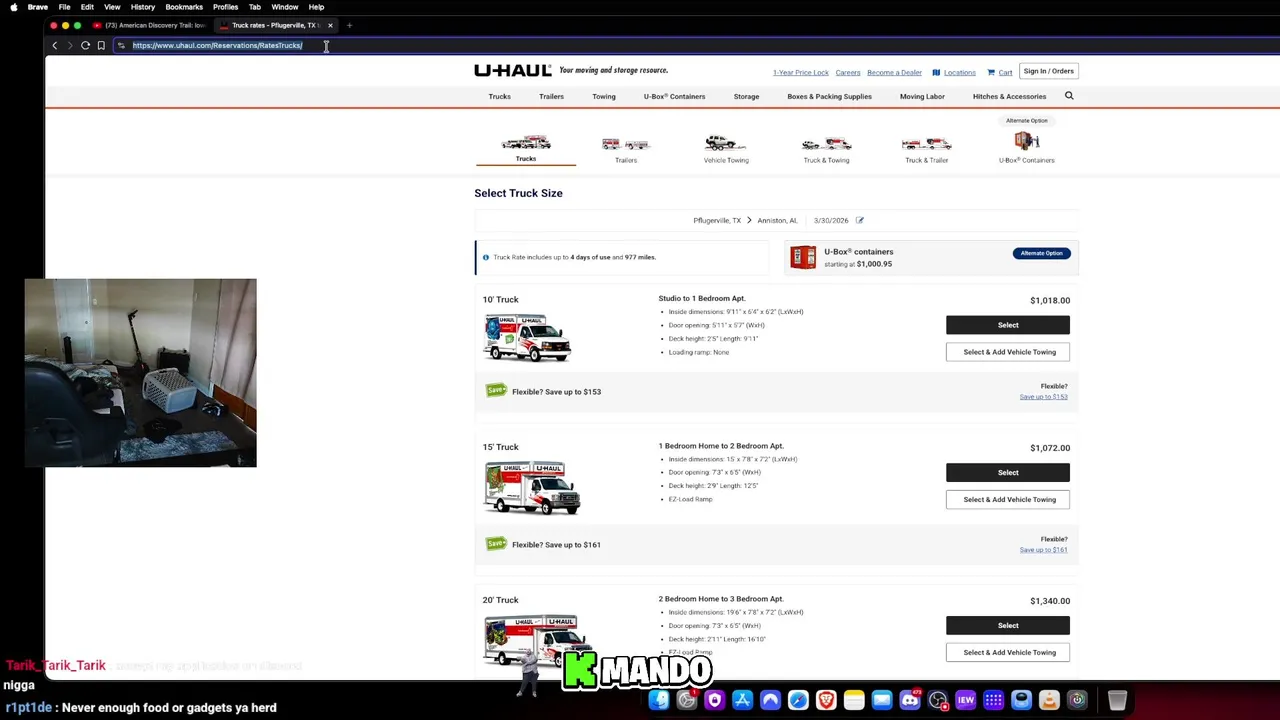
Task: Click the Alternate Option U-Box button
Action: (1041, 253)
